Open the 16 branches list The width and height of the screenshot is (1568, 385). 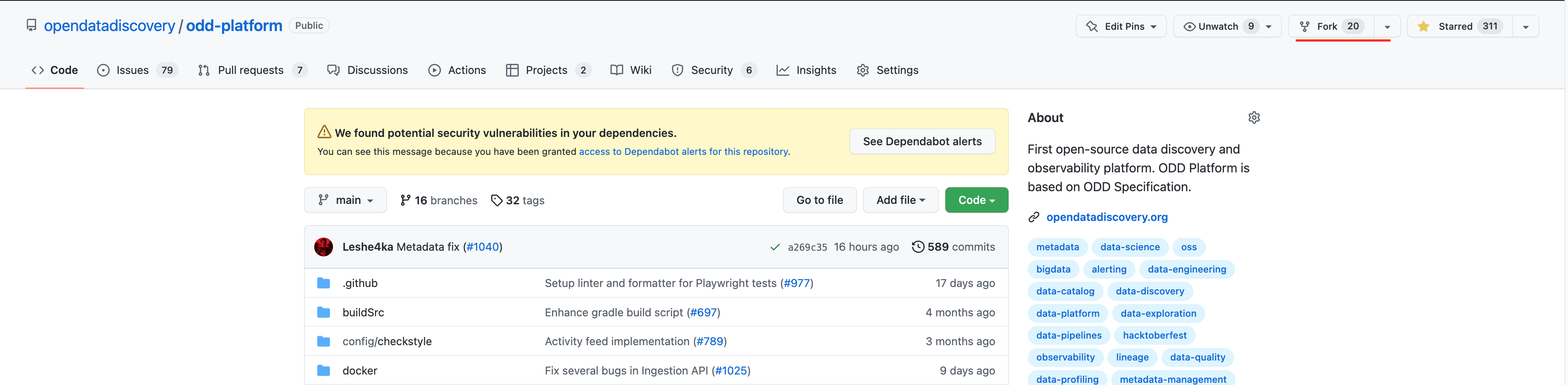pyautogui.click(x=438, y=200)
